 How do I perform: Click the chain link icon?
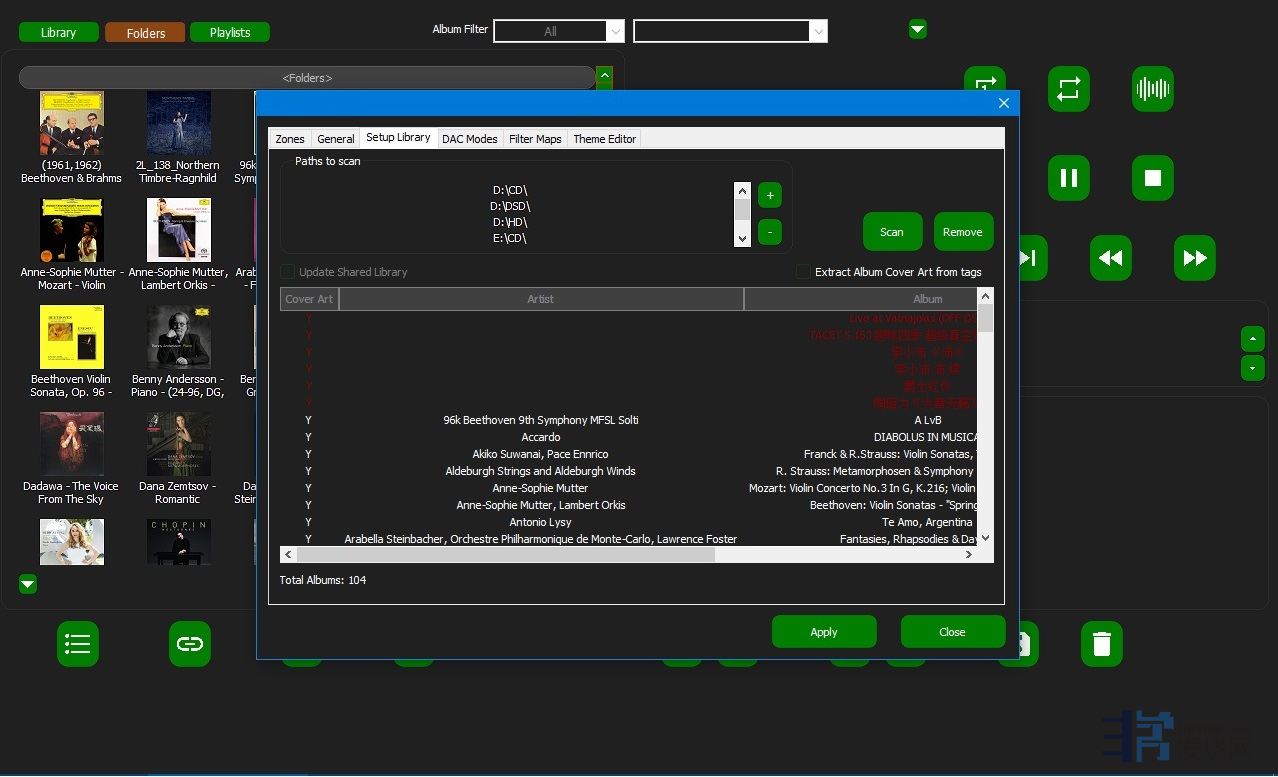(x=189, y=644)
